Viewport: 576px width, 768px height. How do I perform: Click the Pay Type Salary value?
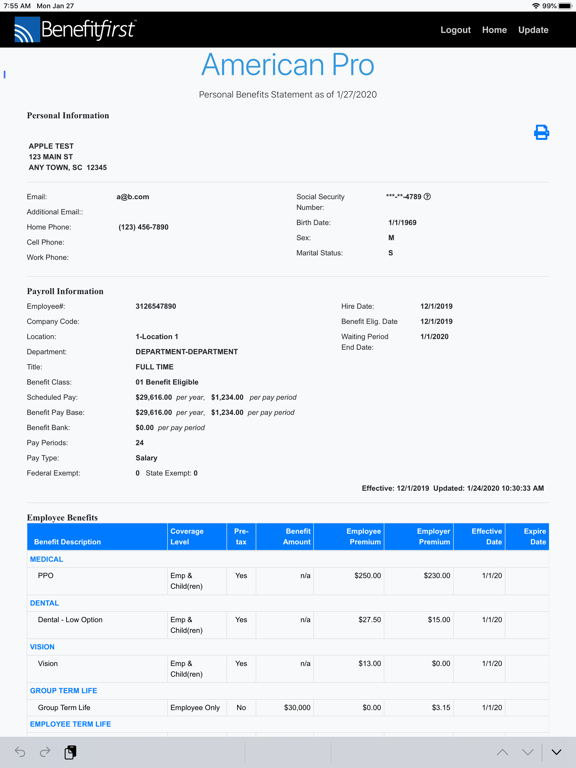point(146,458)
